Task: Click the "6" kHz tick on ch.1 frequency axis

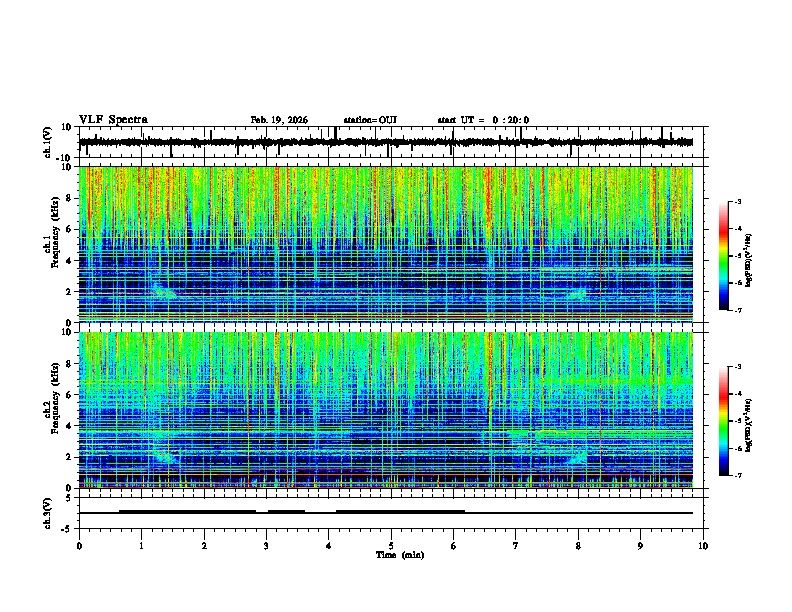Action: (x=69, y=229)
